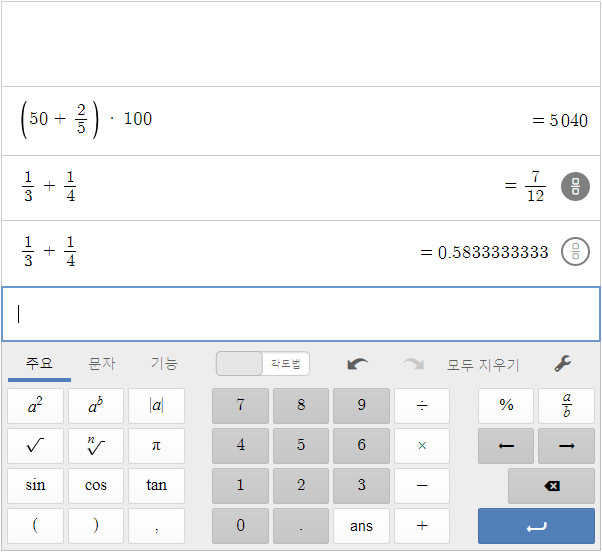The width and height of the screenshot is (602, 552).
Task: Tap the digit 8 key
Action: [301, 406]
